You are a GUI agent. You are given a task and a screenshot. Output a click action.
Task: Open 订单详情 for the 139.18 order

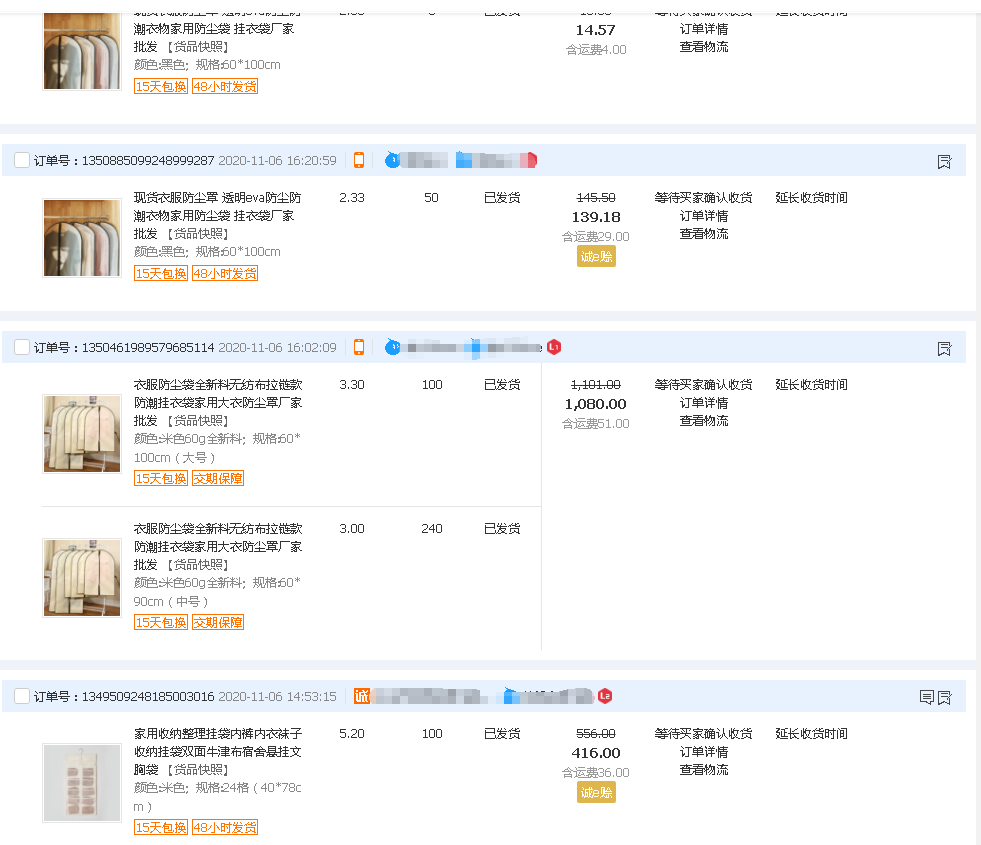[x=704, y=216]
